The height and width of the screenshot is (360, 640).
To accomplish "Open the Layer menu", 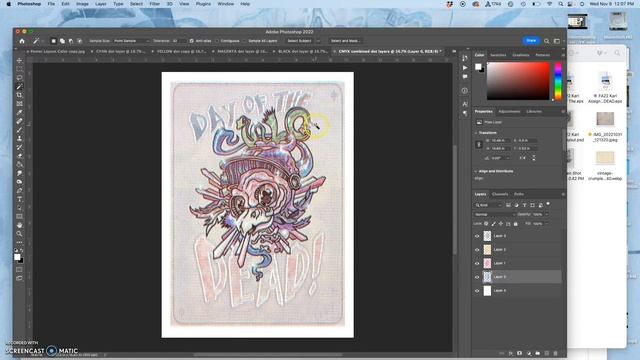I will click(100, 4).
